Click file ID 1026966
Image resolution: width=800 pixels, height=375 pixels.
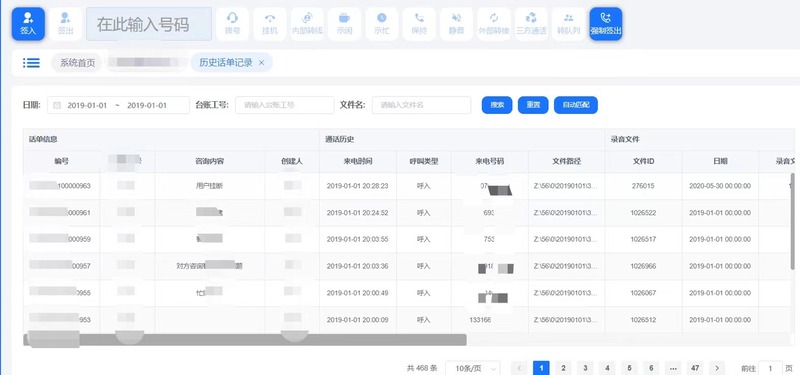[x=643, y=266]
